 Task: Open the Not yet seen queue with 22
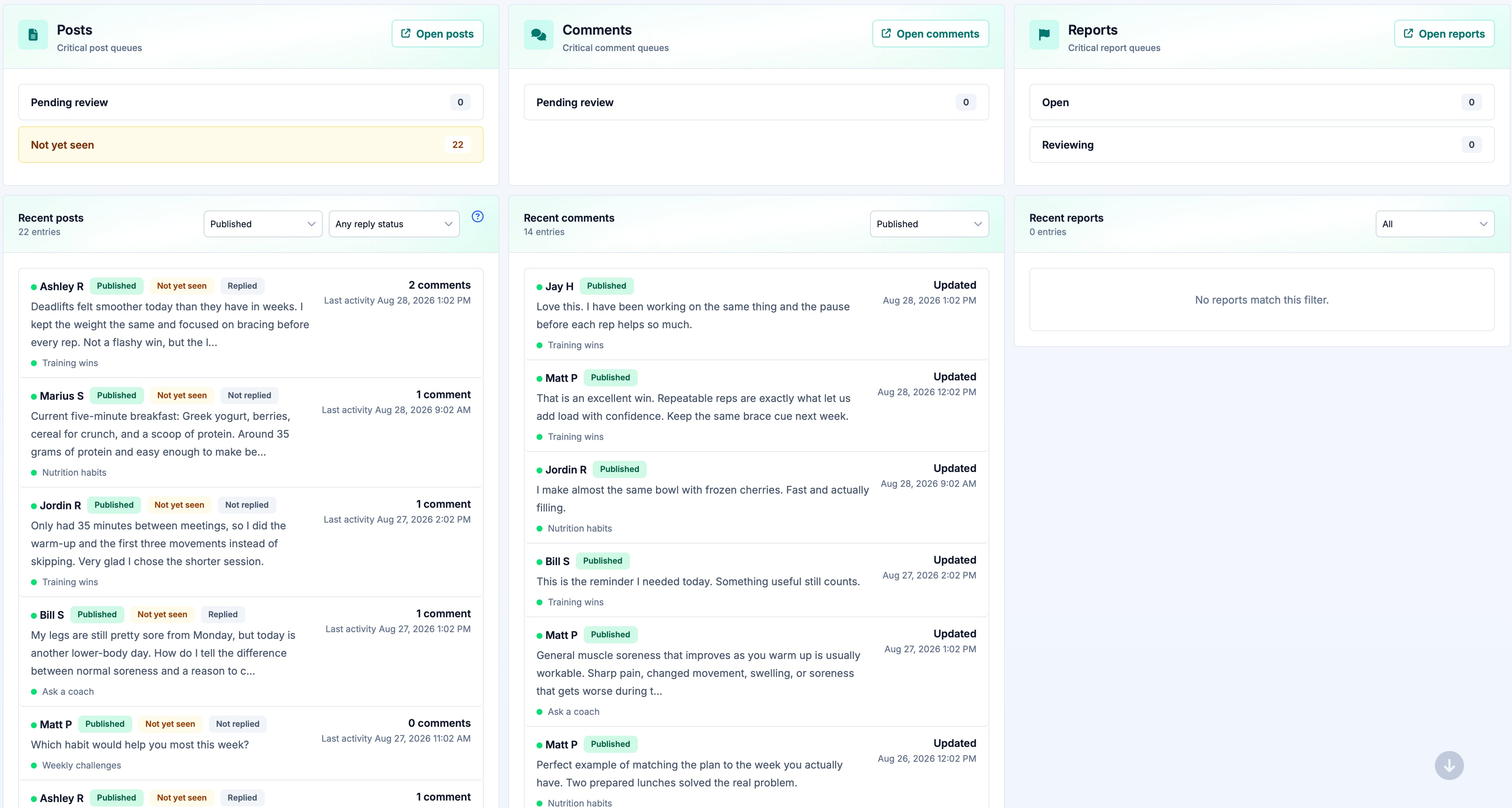(x=251, y=145)
